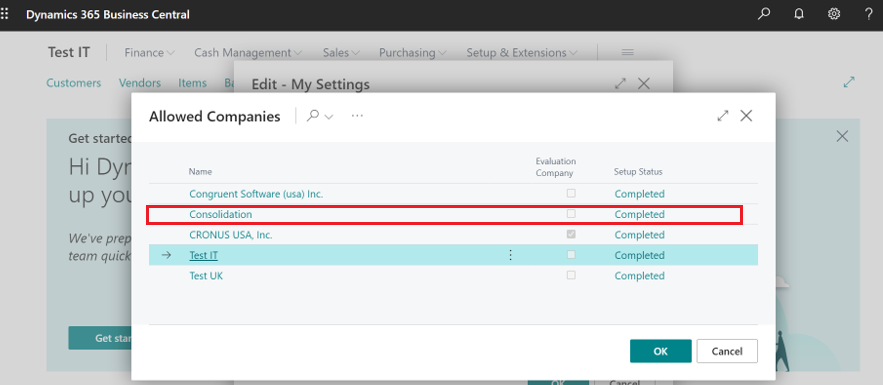Open the Vendors page

pyautogui.click(x=140, y=83)
